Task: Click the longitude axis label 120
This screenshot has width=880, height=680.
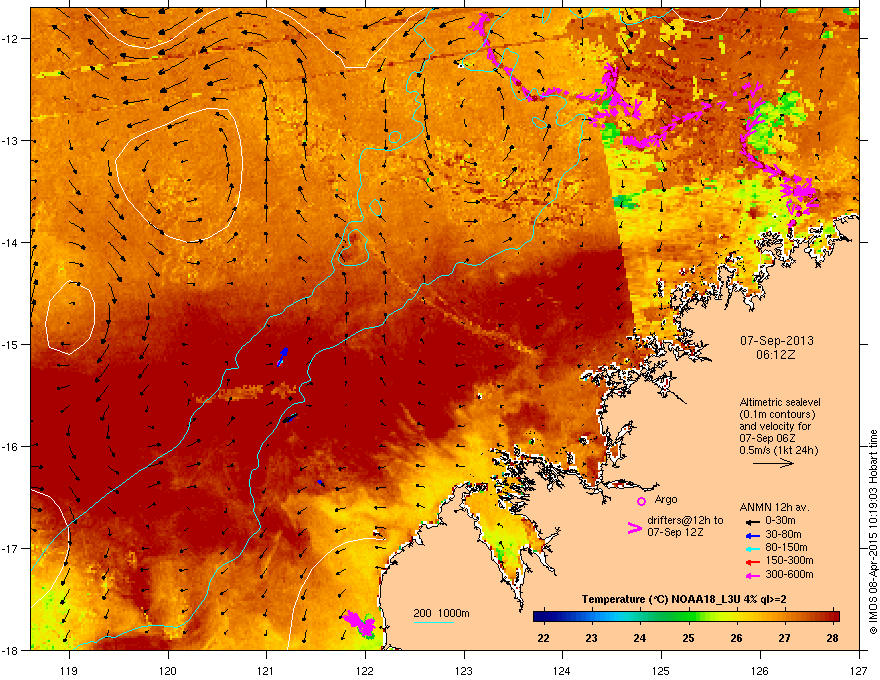Action: tap(168, 670)
